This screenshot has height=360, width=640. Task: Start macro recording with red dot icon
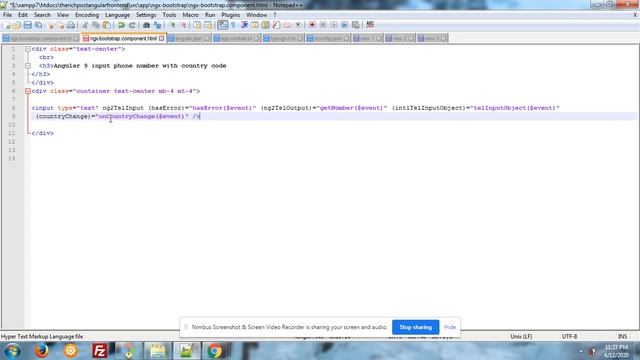tap(312, 25)
